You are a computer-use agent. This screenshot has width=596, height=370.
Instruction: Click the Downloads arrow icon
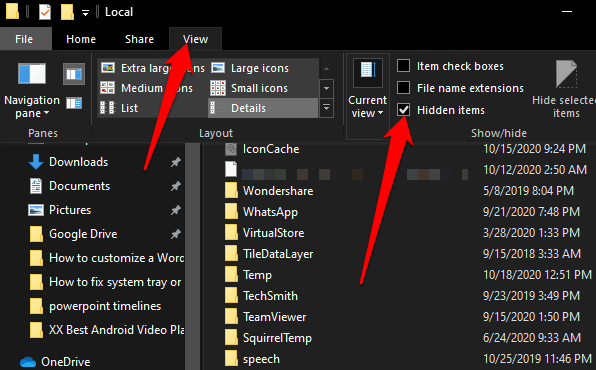point(36,162)
